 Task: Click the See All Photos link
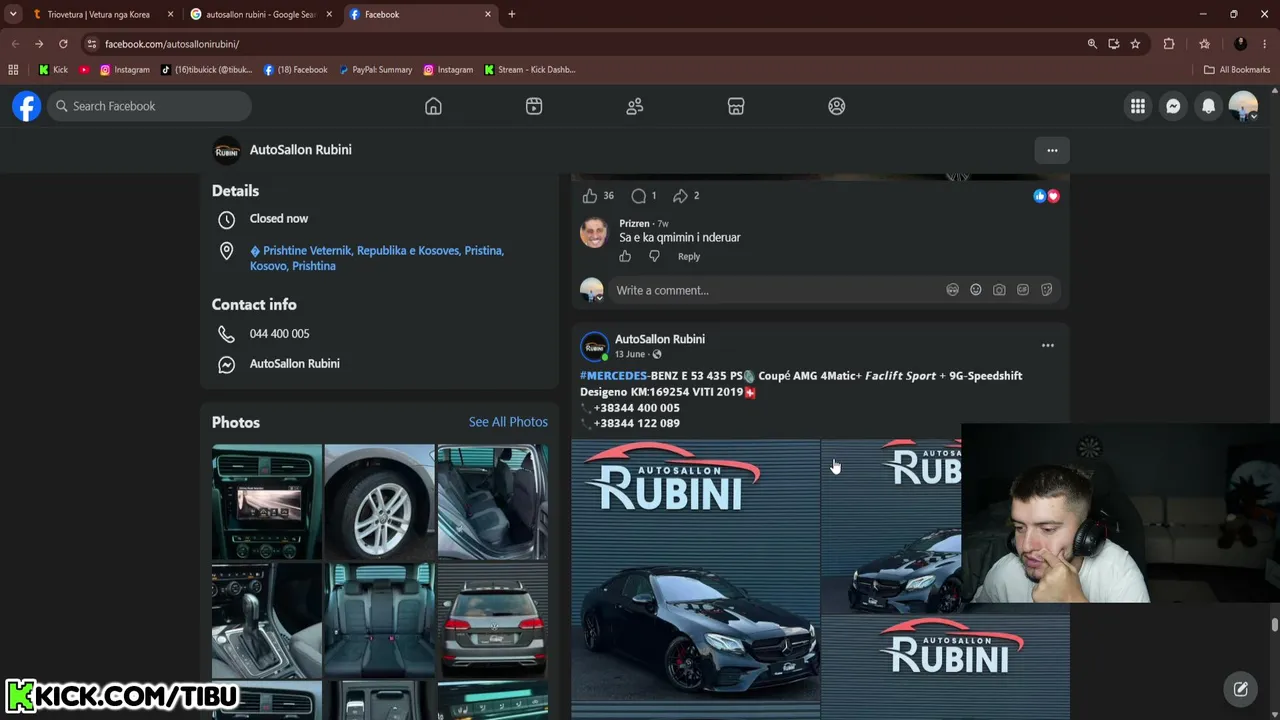[x=508, y=422]
